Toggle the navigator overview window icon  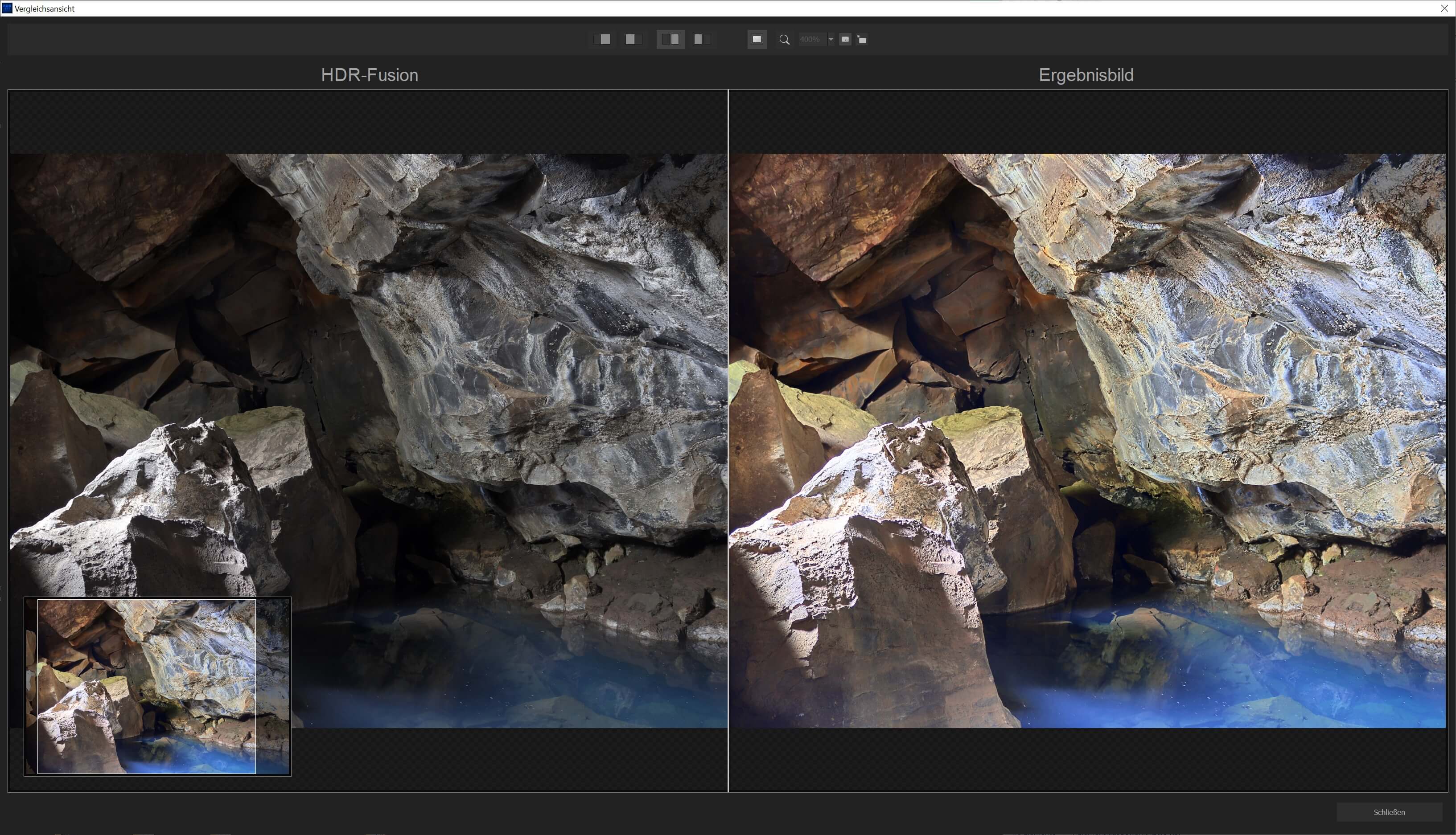[845, 39]
